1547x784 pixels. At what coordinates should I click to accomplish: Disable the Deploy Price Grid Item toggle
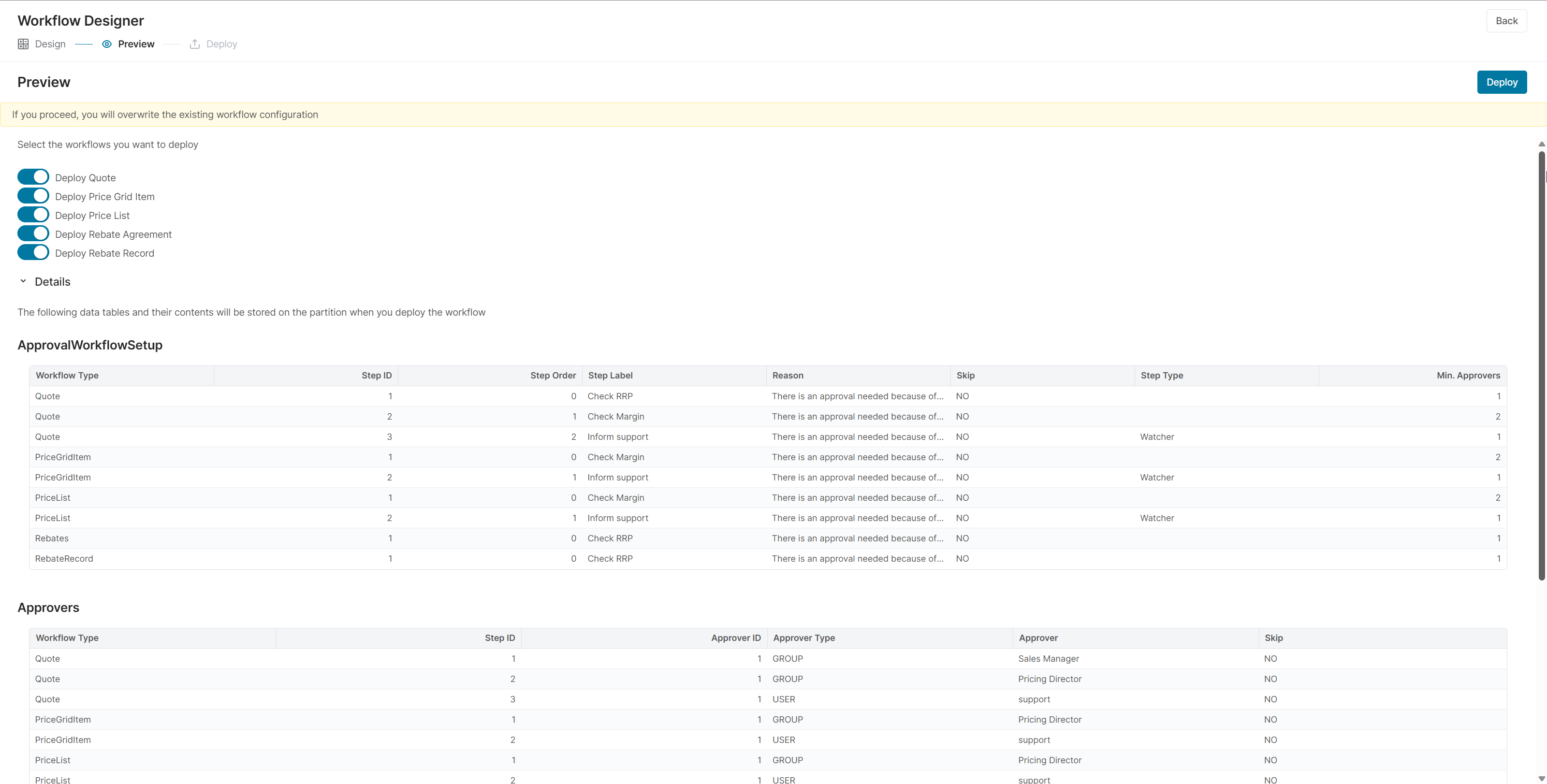(33, 196)
